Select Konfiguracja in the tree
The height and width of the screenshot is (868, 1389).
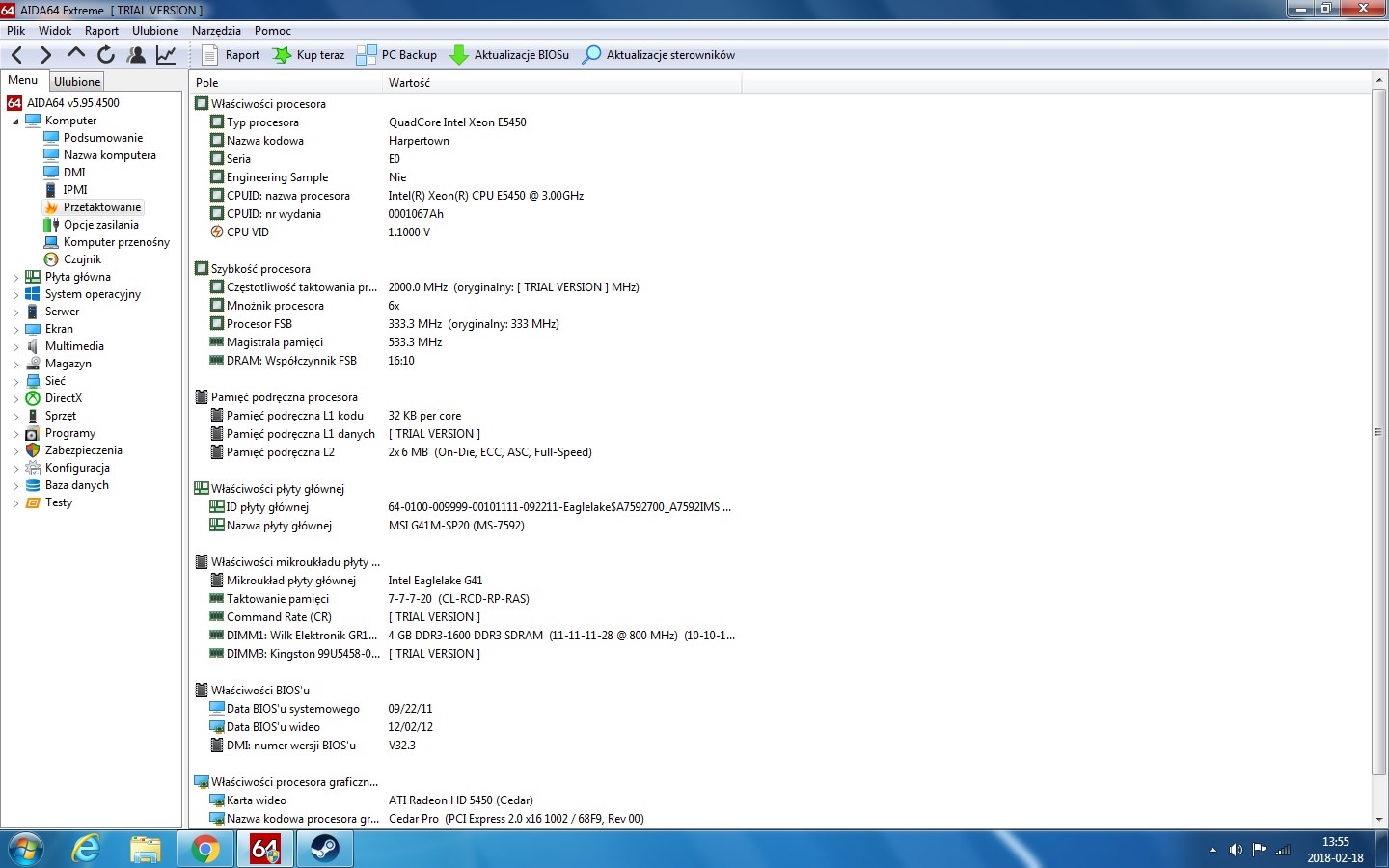pos(77,468)
